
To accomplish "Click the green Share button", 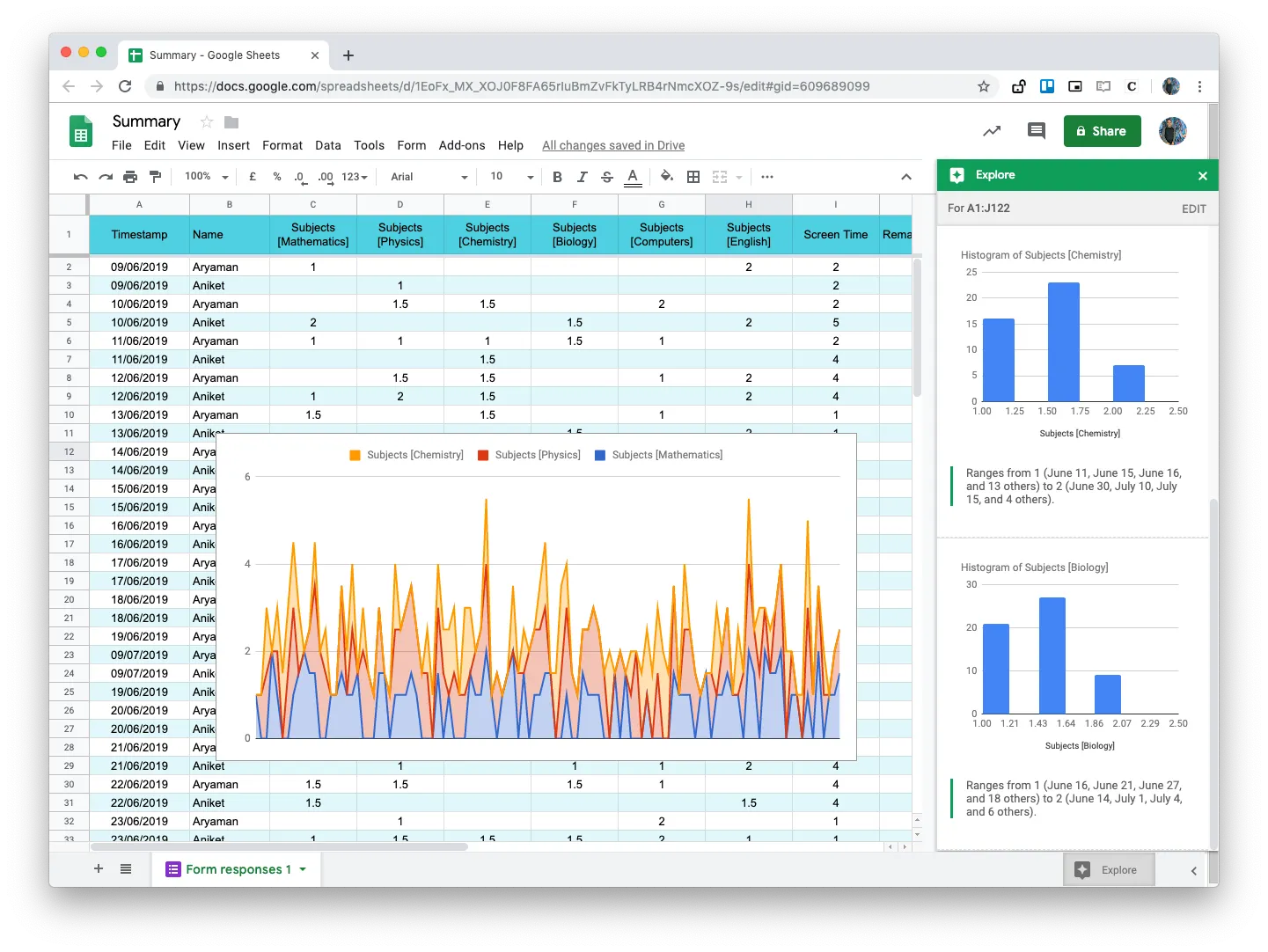I will tap(1102, 131).
